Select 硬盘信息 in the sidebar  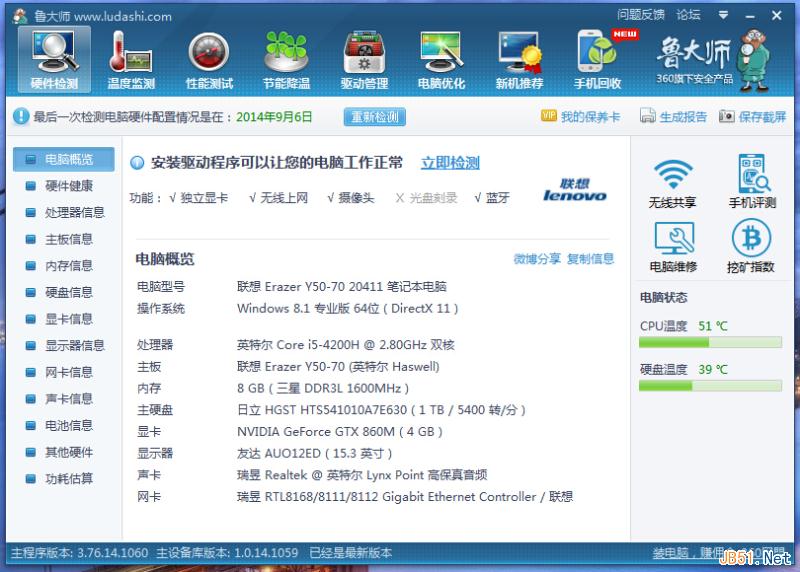coord(63,292)
